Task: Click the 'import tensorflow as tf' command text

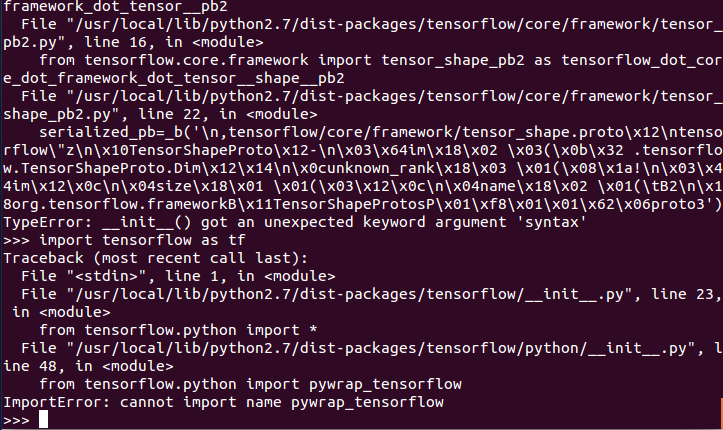Action: point(142,240)
